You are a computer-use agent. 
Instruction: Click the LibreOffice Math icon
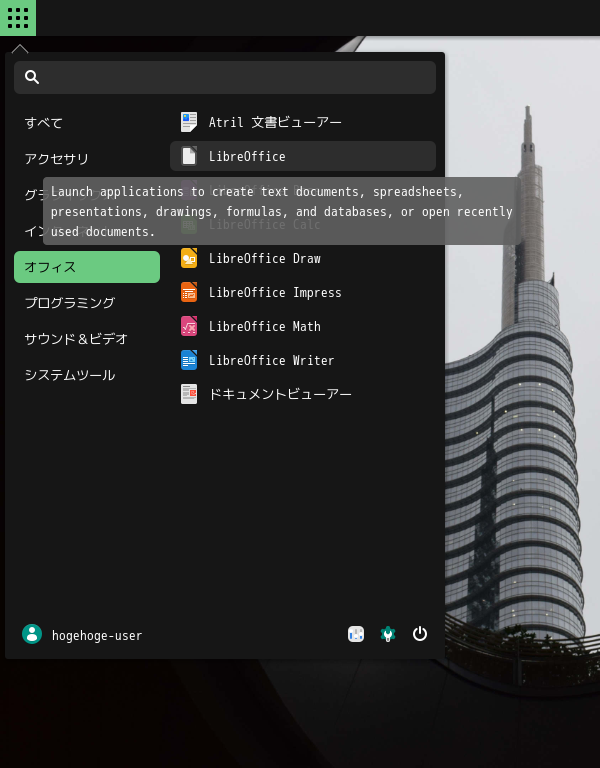[x=189, y=326]
